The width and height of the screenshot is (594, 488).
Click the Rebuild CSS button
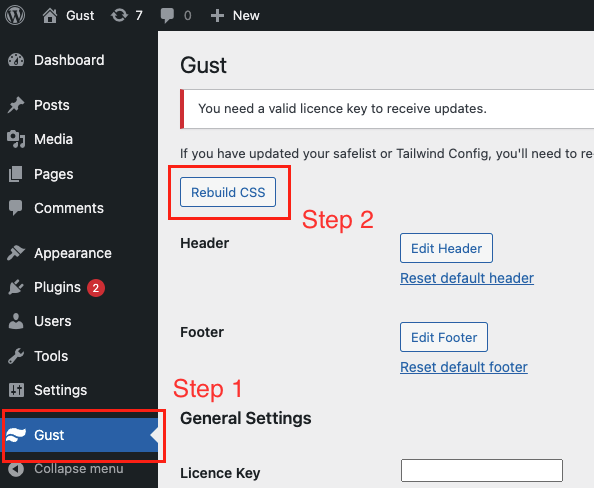tap(228, 192)
